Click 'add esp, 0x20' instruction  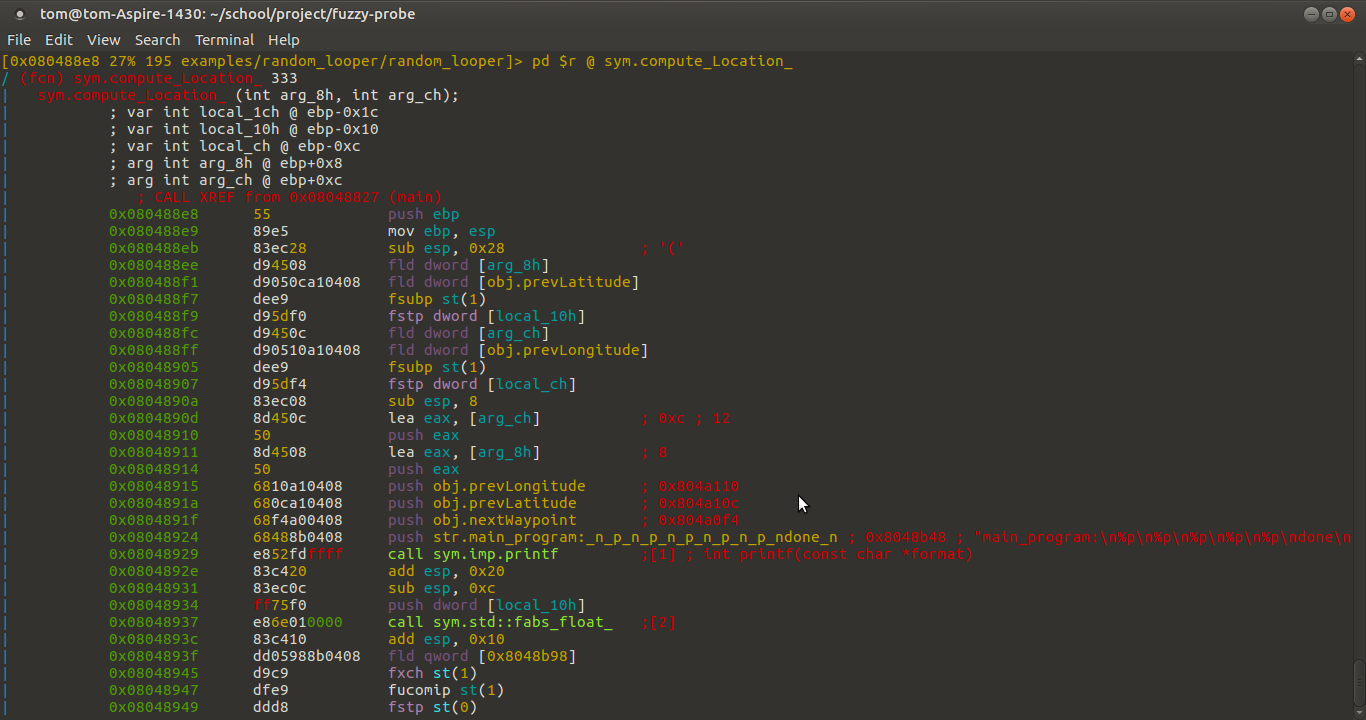446,571
